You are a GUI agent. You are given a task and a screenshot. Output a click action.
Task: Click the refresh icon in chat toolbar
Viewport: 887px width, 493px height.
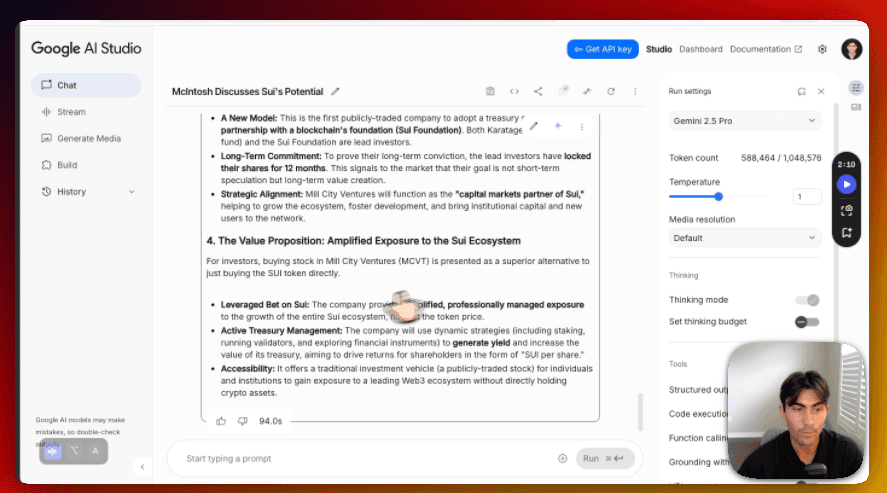click(x=610, y=91)
